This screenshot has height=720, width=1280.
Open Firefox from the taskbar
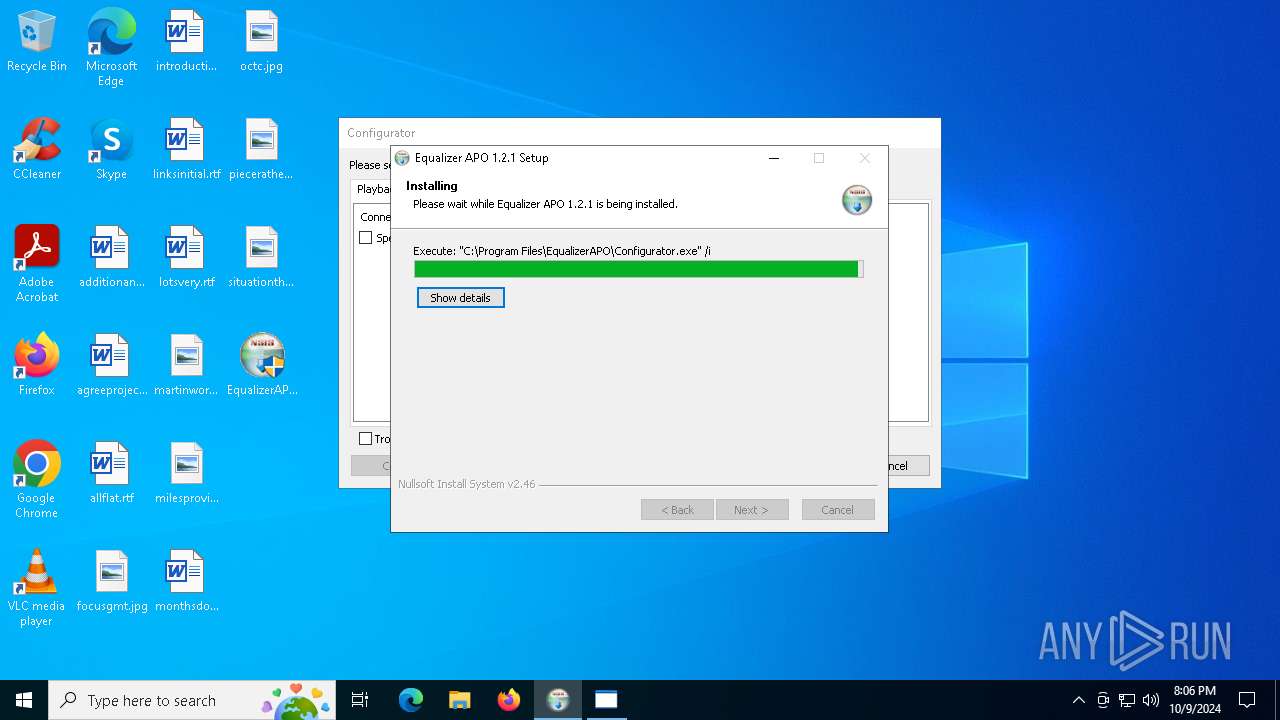[509, 700]
